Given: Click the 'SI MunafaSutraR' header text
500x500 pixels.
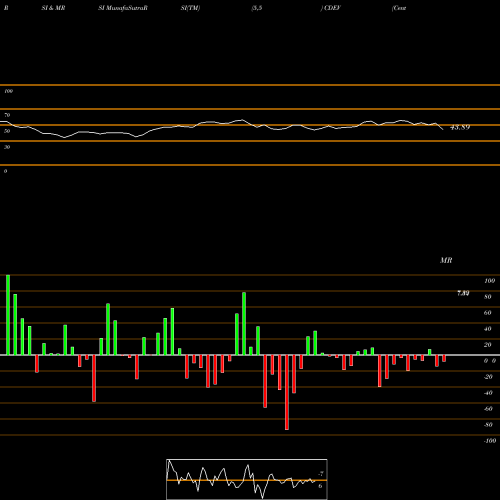Looking at the screenshot, I should point(123,8).
